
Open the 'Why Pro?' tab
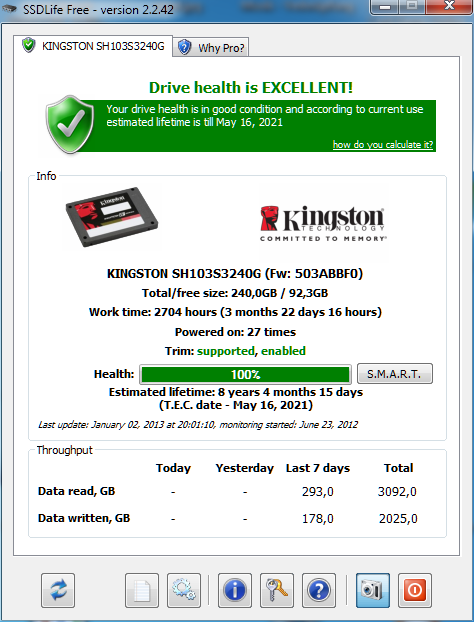(x=212, y=48)
